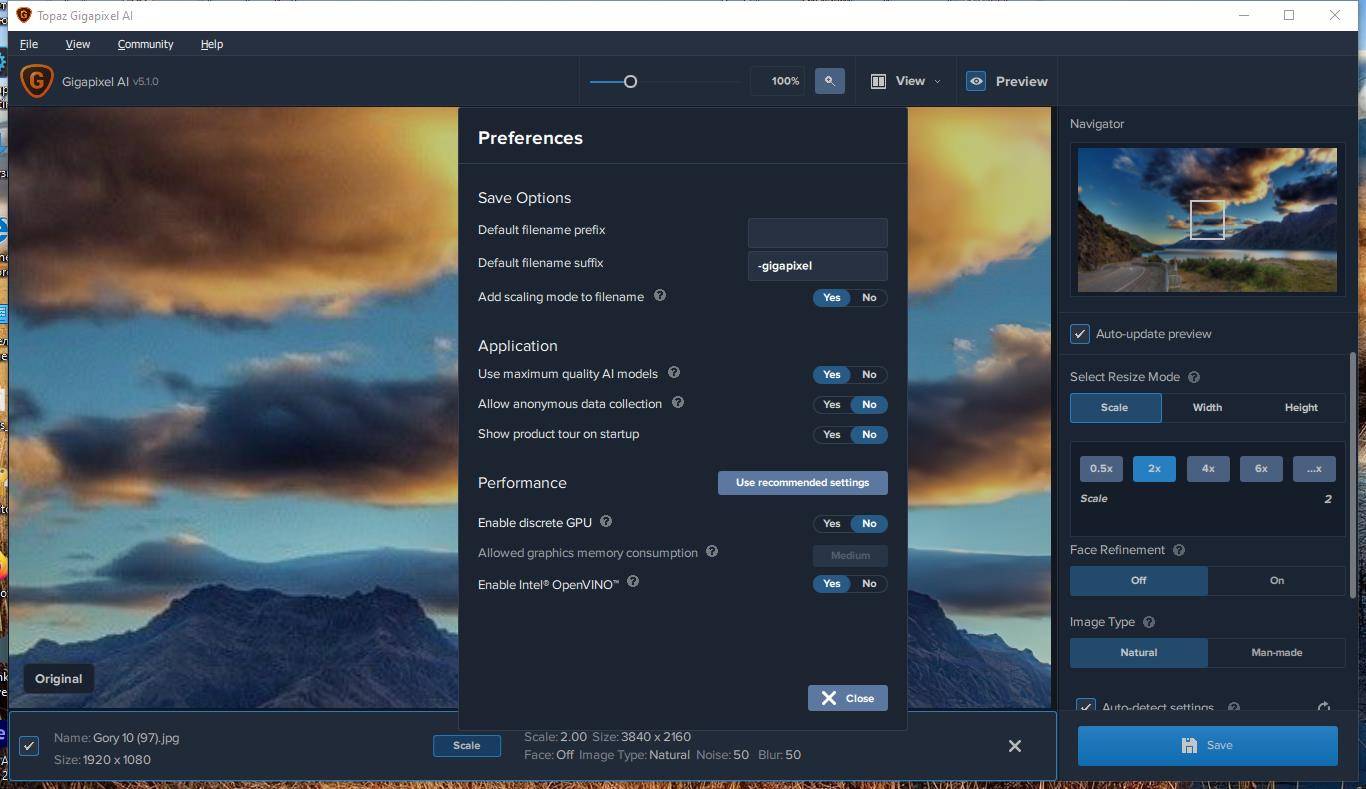Open the Help menu
Viewport: 1366px width, 789px height.
[212, 44]
